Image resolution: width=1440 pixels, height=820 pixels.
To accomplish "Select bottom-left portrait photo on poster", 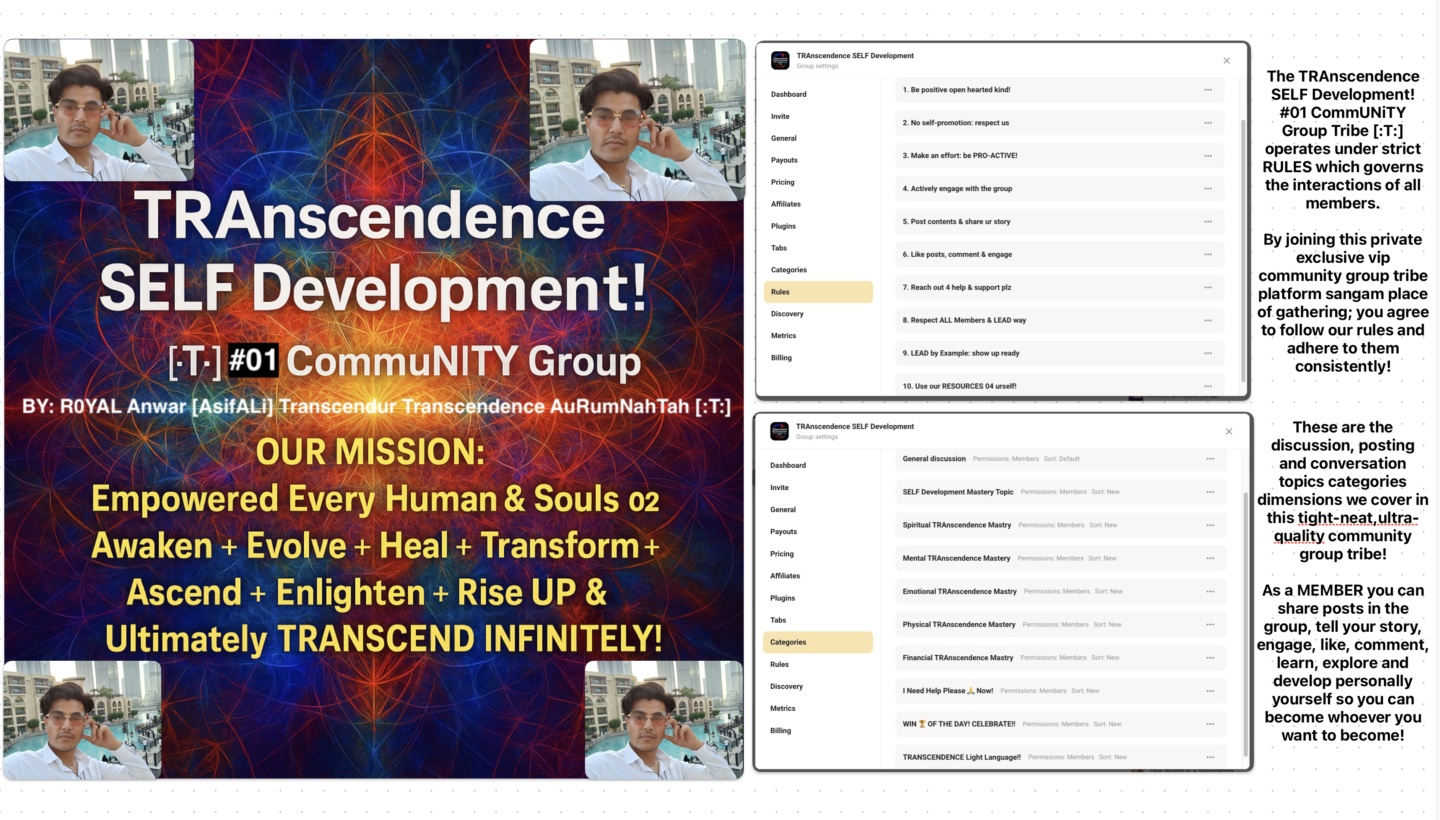I will pyautogui.click(x=82, y=720).
